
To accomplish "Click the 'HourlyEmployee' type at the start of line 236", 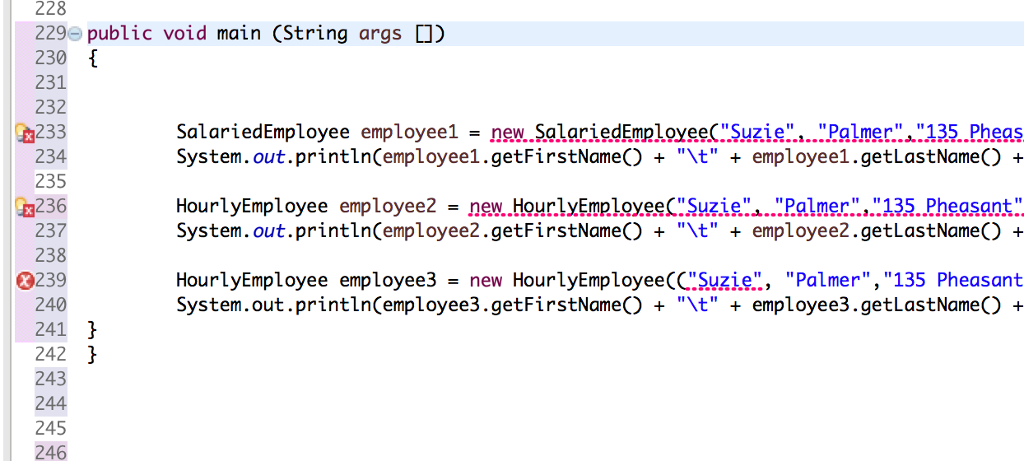I will (251, 207).
